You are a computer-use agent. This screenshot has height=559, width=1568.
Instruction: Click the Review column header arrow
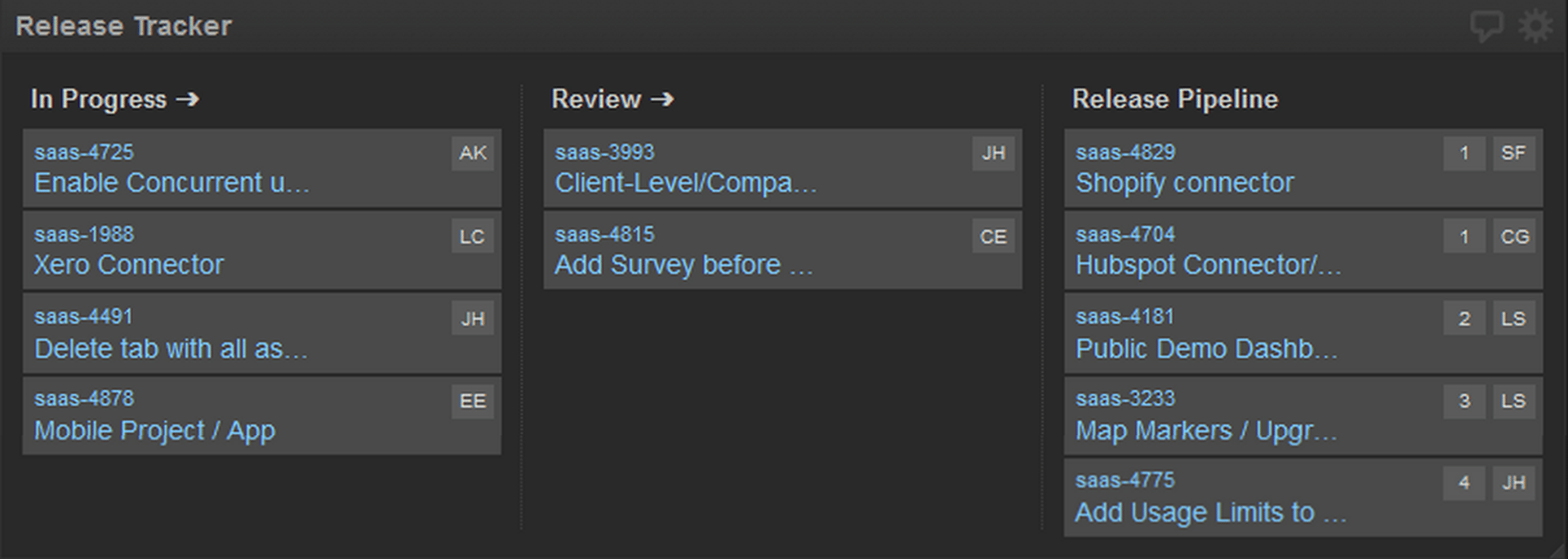pyautogui.click(x=662, y=100)
